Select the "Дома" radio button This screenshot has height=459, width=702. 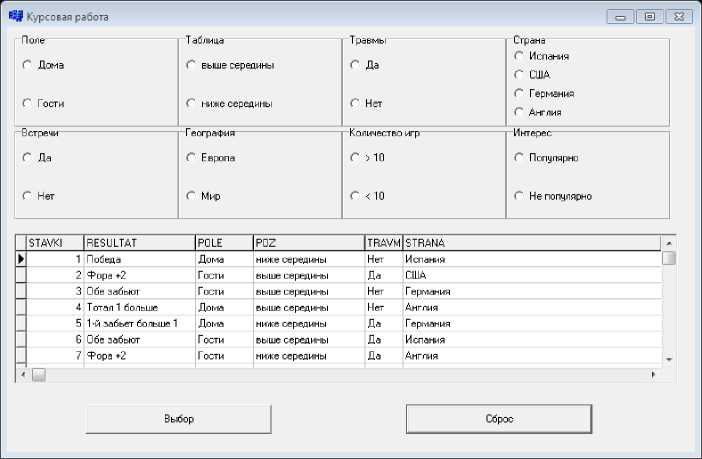point(27,65)
